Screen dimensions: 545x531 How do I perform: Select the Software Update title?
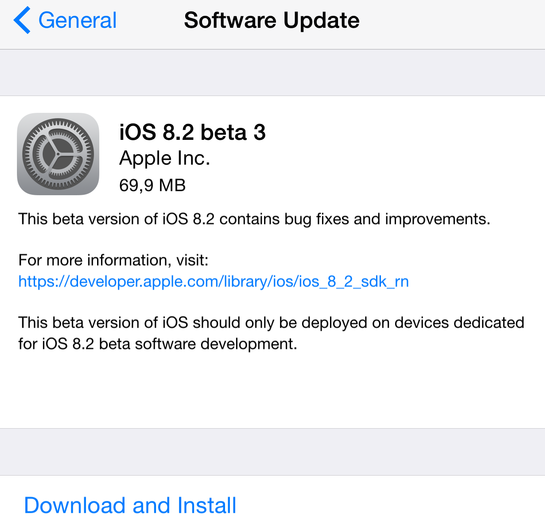[x=271, y=20]
